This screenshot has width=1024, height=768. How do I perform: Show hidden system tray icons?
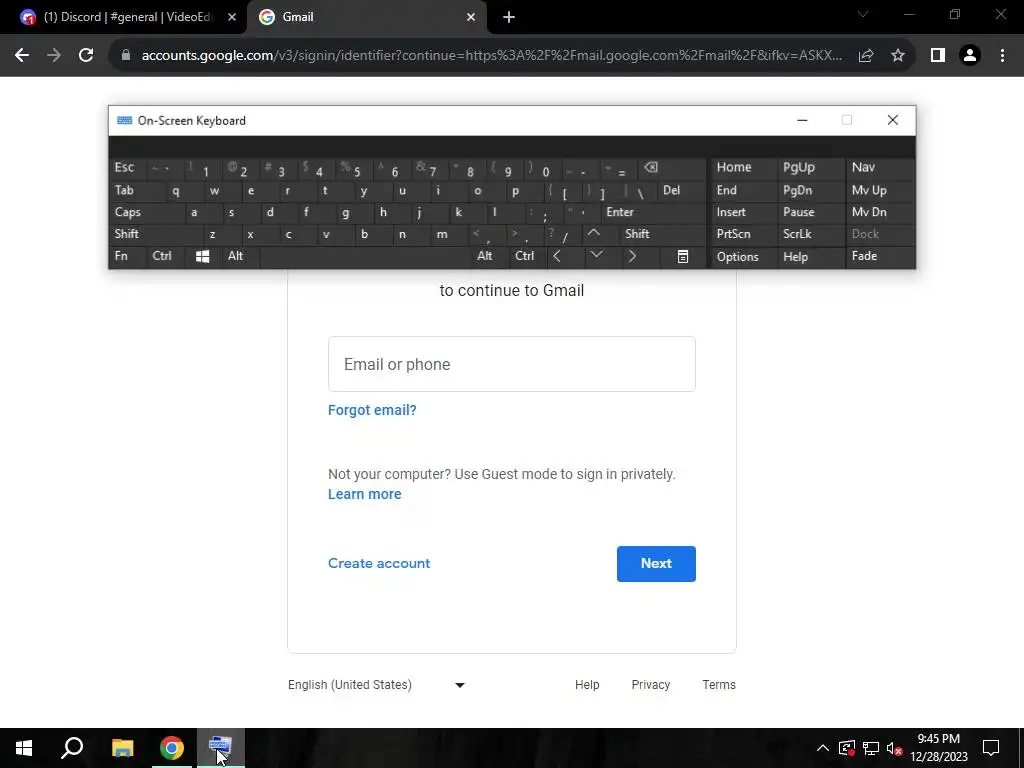[823, 748]
